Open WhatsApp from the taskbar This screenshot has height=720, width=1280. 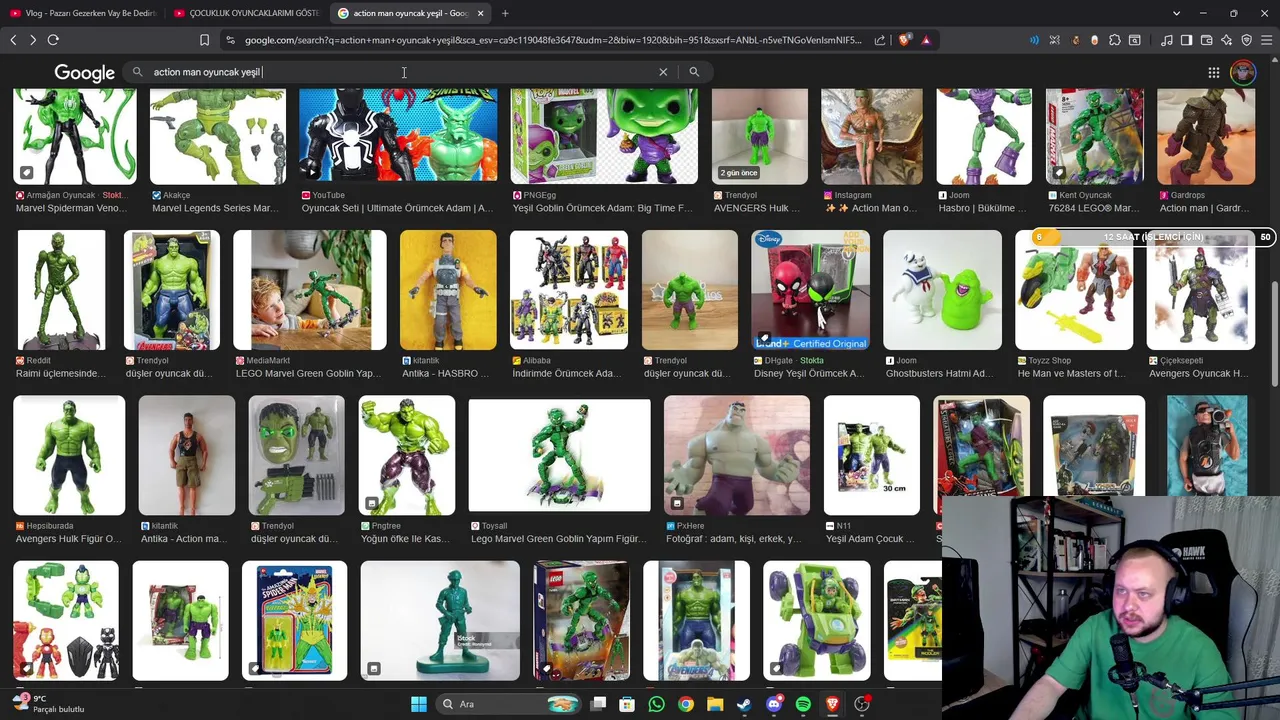point(656,704)
